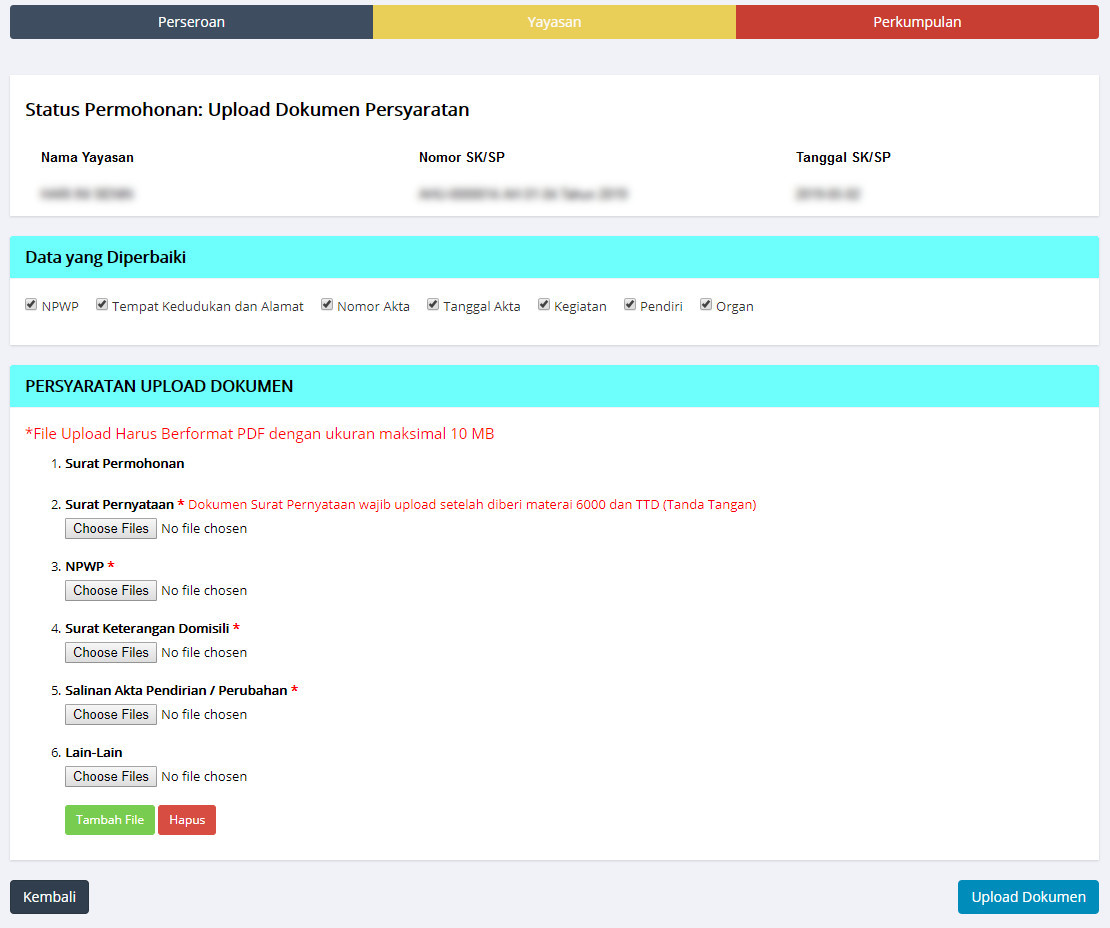Submit with the Upload Dokumen button

(x=1028, y=897)
